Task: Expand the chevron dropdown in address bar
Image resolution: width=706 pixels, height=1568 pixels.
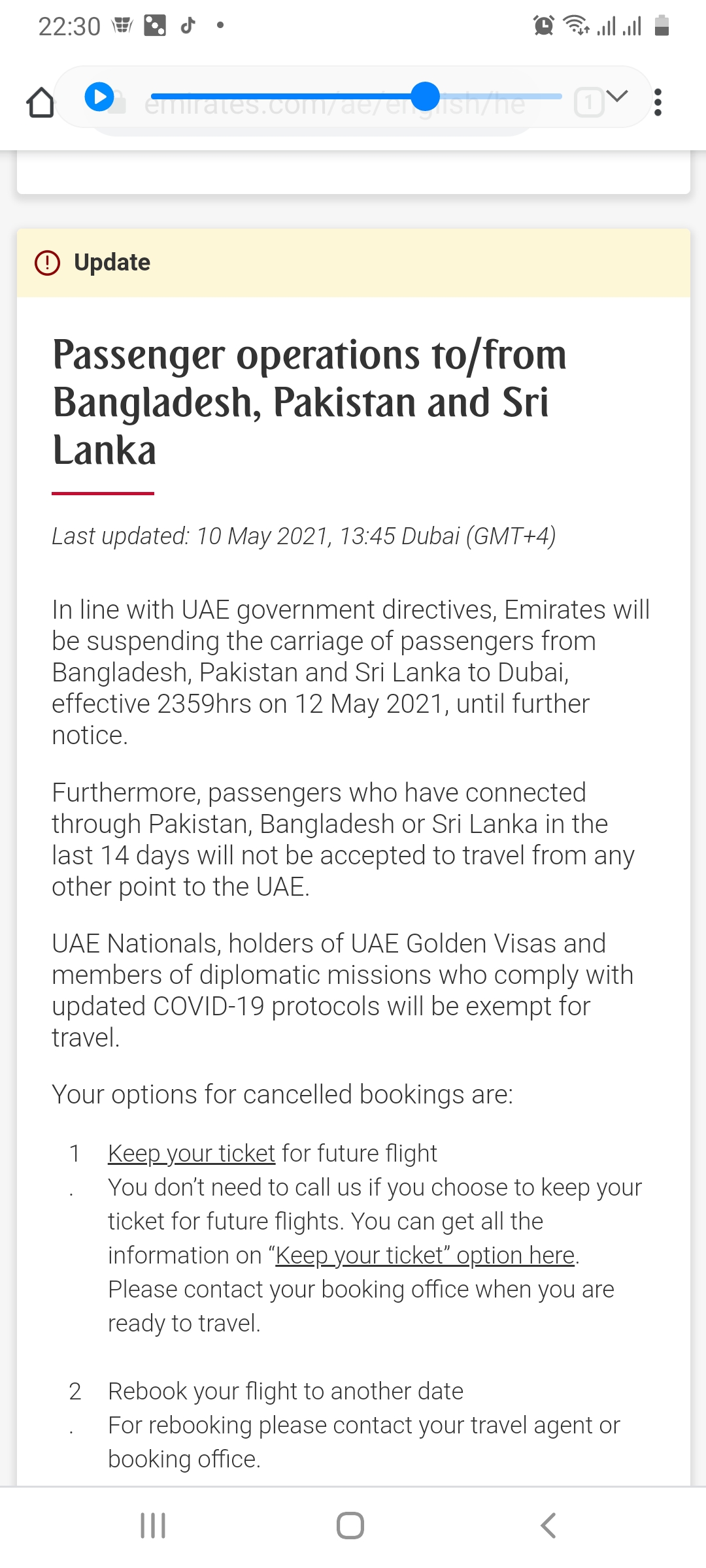Action: 616,97
